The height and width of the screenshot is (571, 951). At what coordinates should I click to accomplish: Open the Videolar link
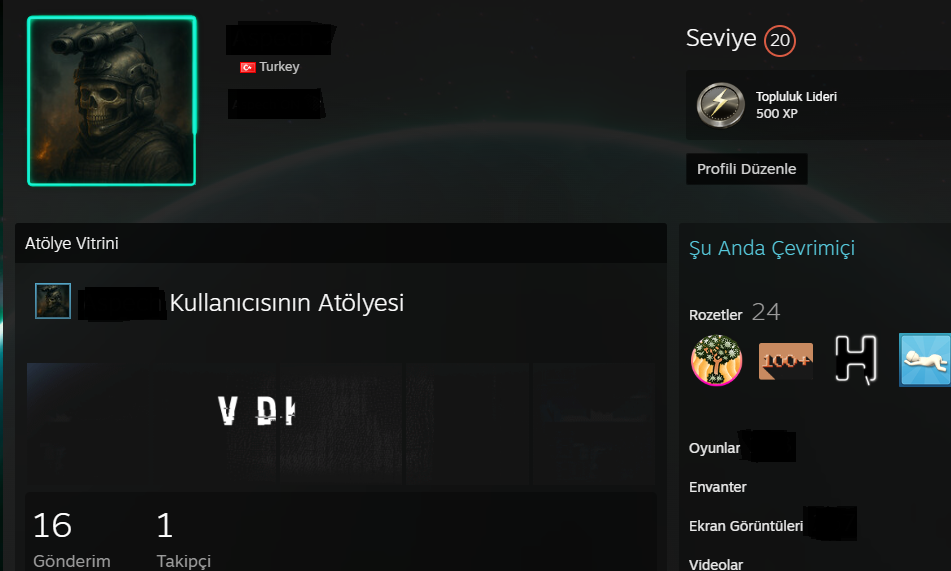coord(716,564)
